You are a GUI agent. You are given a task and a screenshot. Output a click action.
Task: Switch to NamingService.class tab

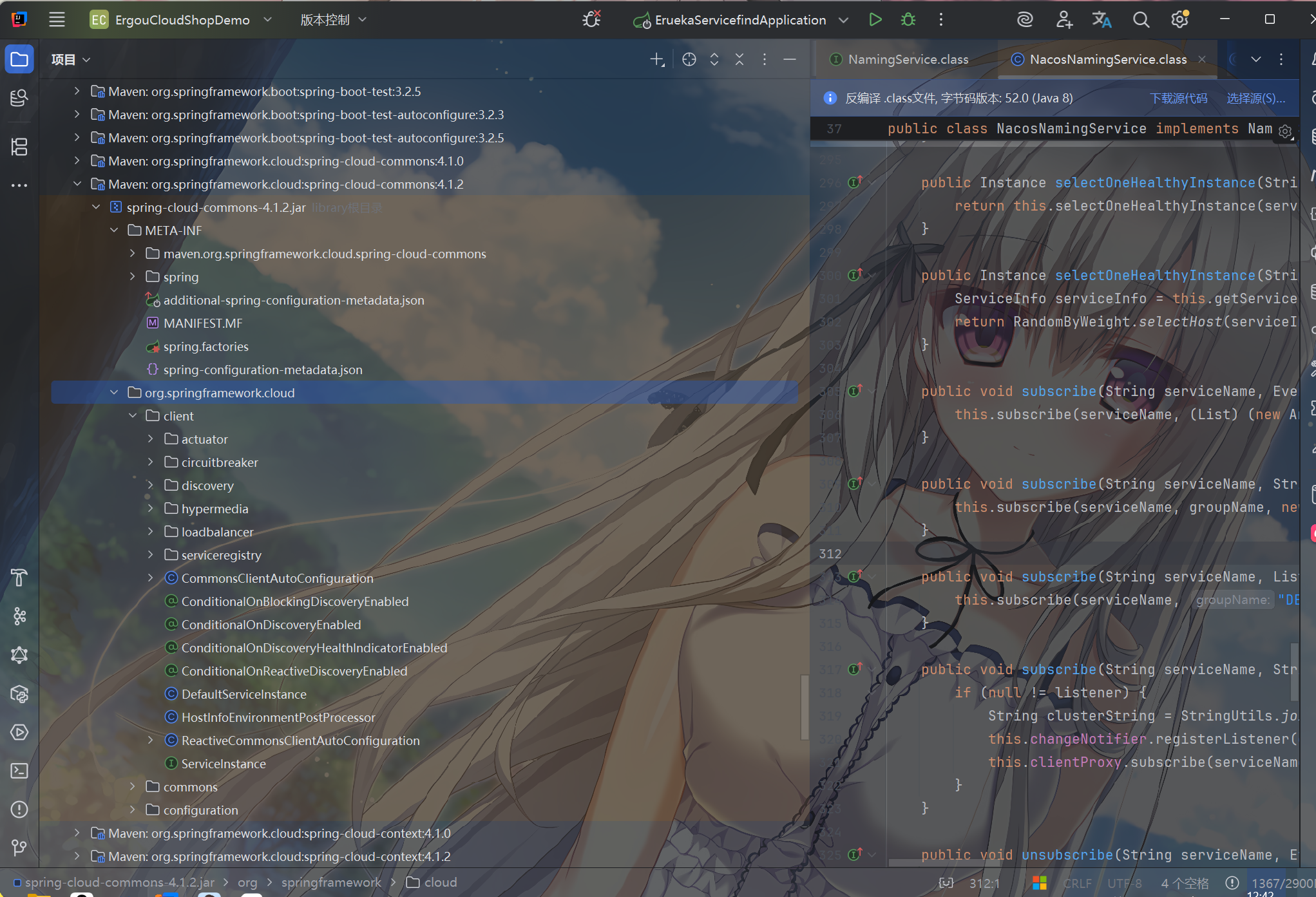point(899,59)
